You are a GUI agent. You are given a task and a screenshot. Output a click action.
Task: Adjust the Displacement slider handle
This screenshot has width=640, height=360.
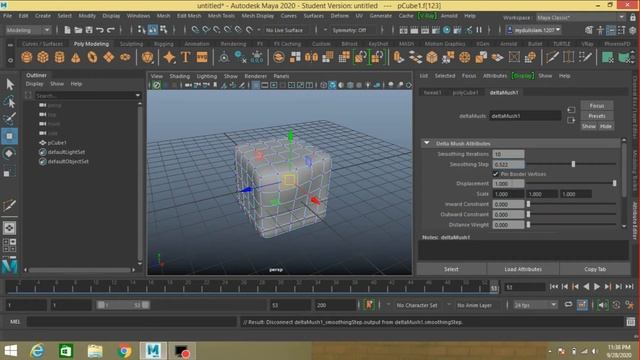click(x=614, y=184)
